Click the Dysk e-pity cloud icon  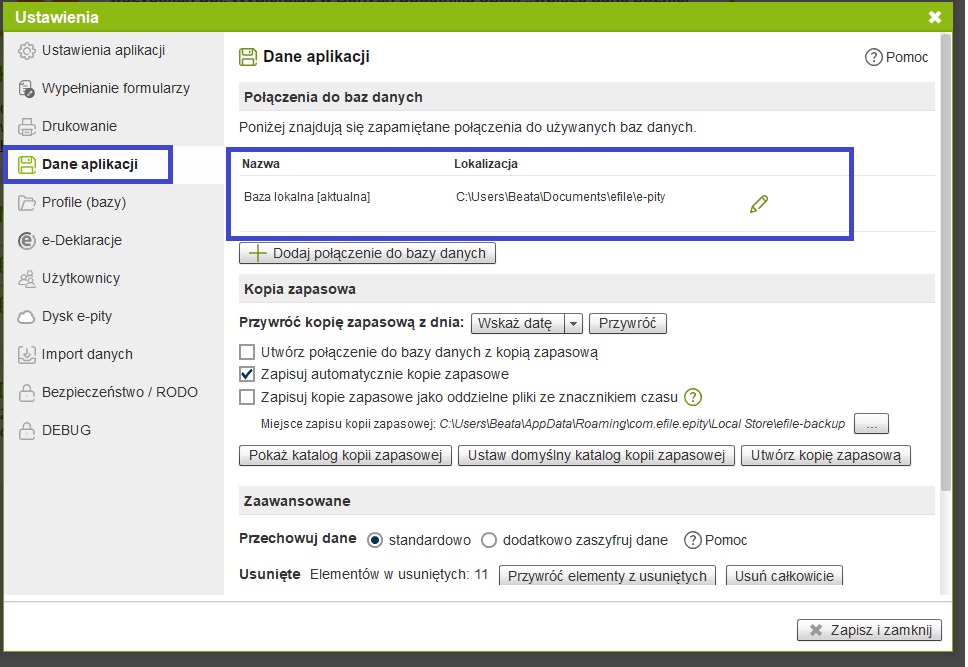pos(27,316)
